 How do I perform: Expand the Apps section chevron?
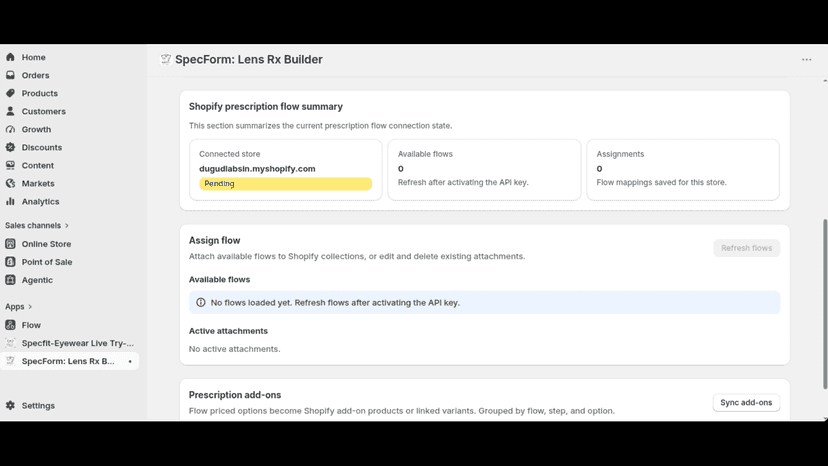point(30,306)
